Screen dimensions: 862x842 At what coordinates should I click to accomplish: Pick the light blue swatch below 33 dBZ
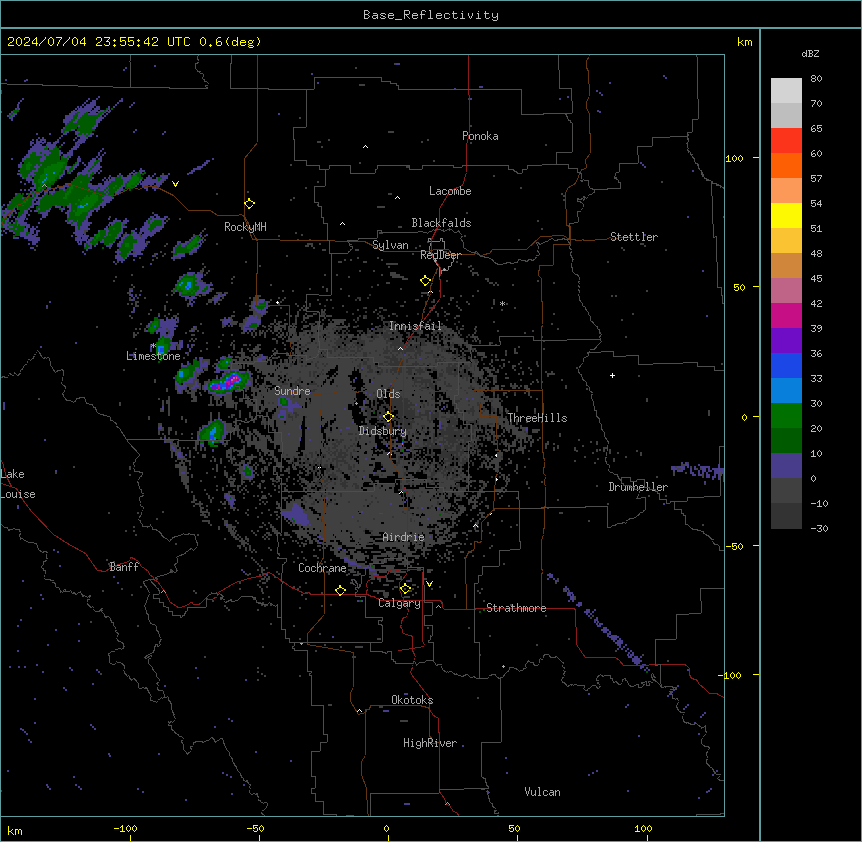tap(786, 390)
